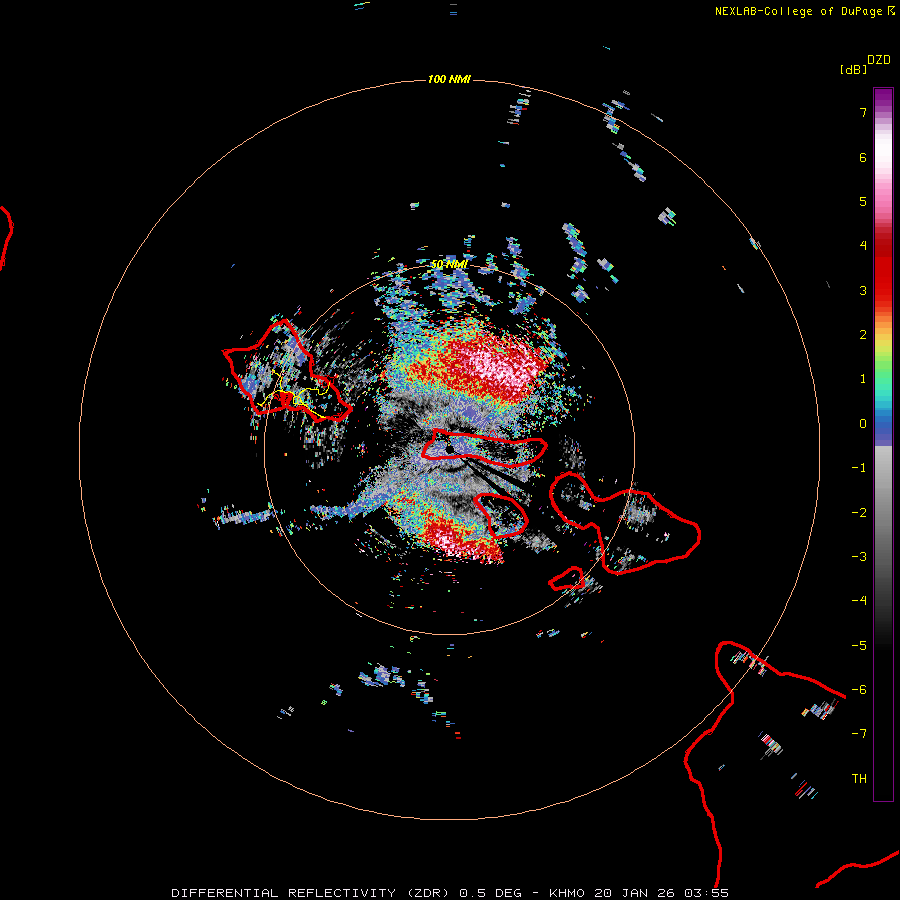This screenshot has width=900, height=900.
Task: Click the 1 value on the color scale
Action: point(863,379)
